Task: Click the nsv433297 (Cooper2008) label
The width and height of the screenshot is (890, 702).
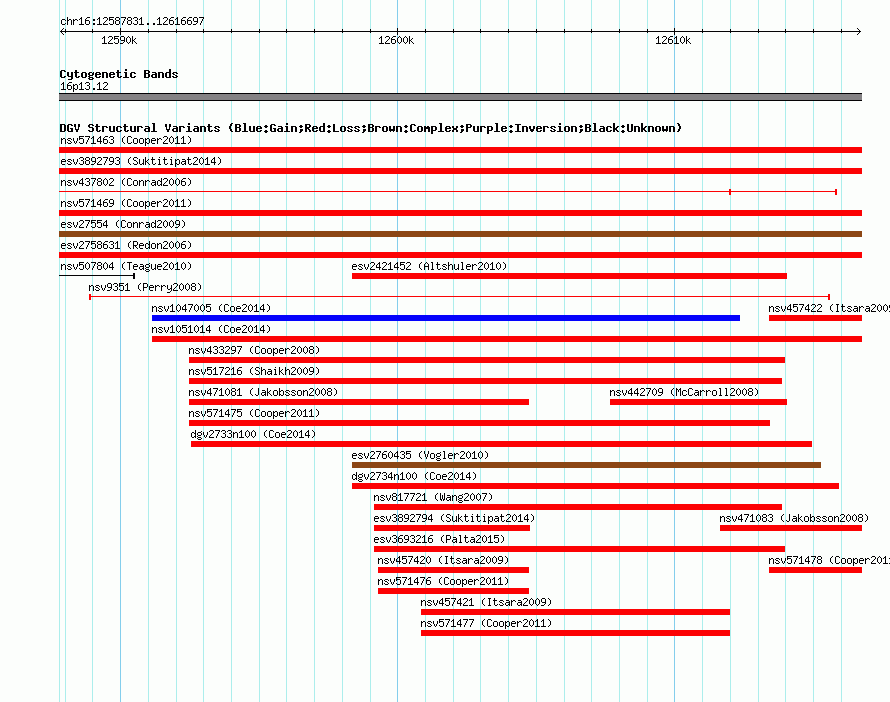Action: pos(254,350)
